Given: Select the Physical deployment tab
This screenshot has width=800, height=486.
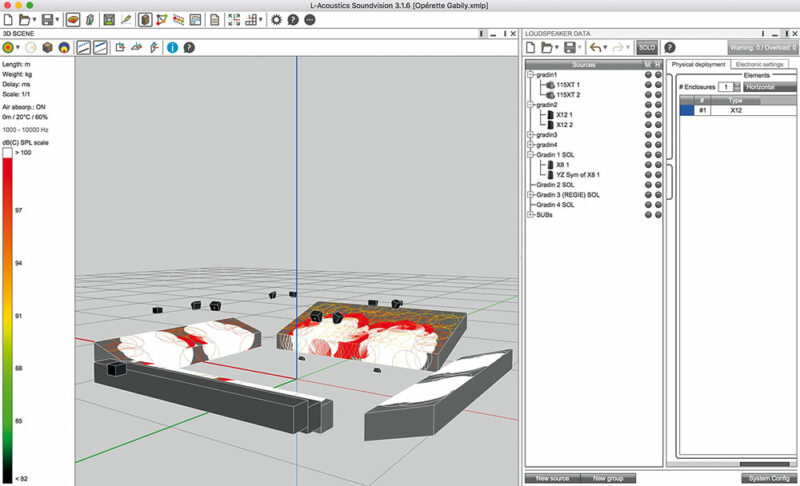Looking at the screenshot, I should tap(699, 64).
